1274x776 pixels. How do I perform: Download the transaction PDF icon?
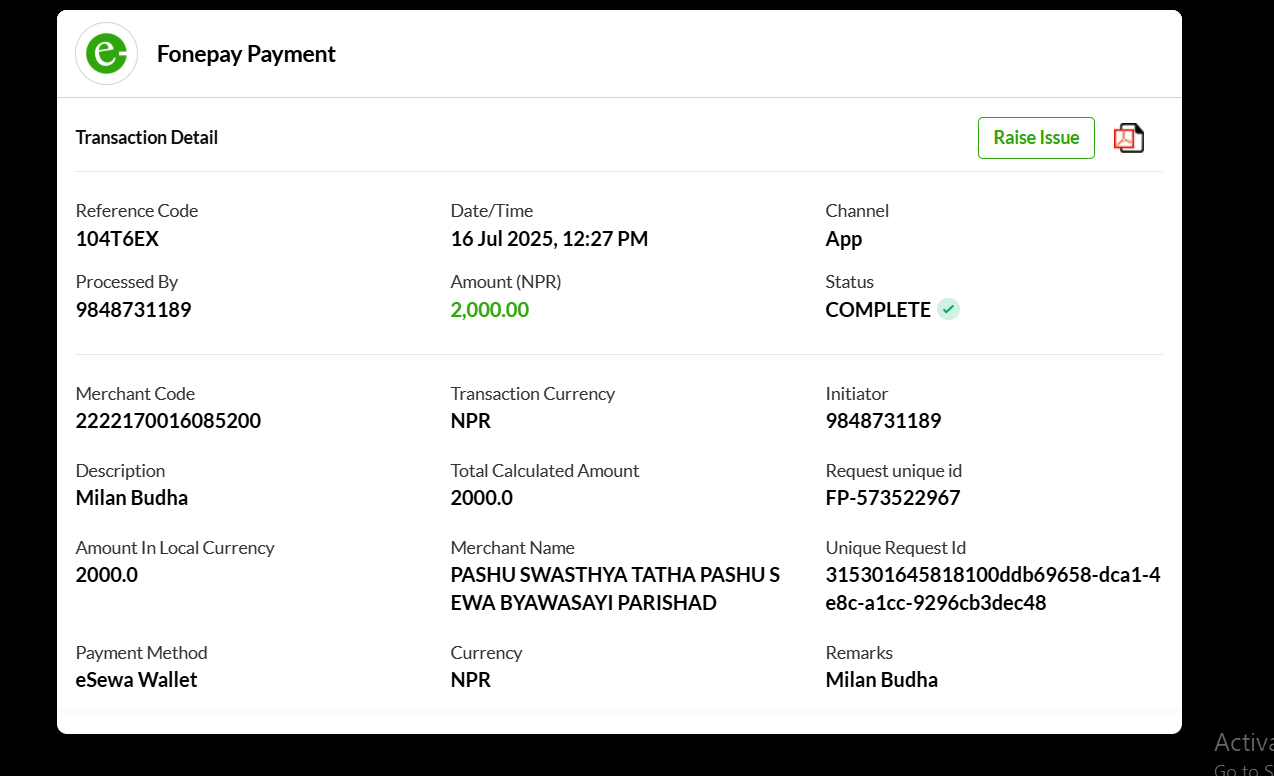1129,138
